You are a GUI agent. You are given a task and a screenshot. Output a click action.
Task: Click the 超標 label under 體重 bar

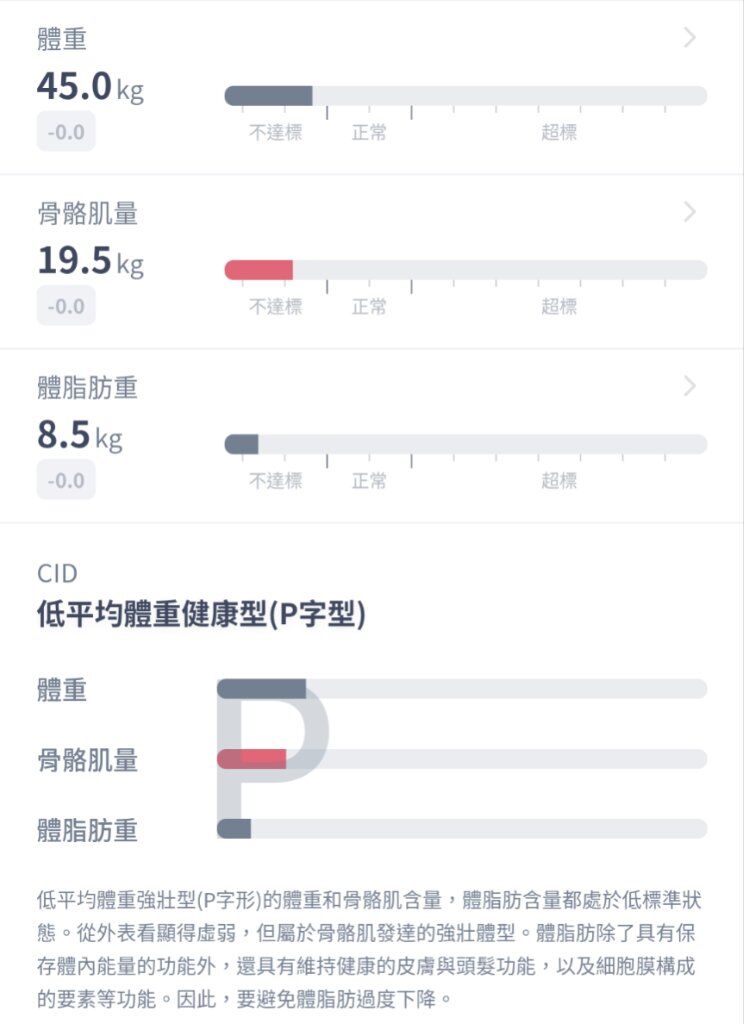coord(559,132)
